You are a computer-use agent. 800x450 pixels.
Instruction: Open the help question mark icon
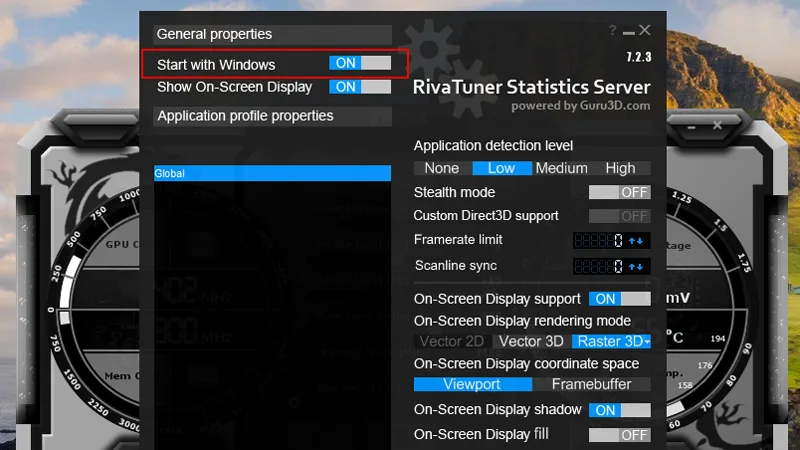coord(612,31)
